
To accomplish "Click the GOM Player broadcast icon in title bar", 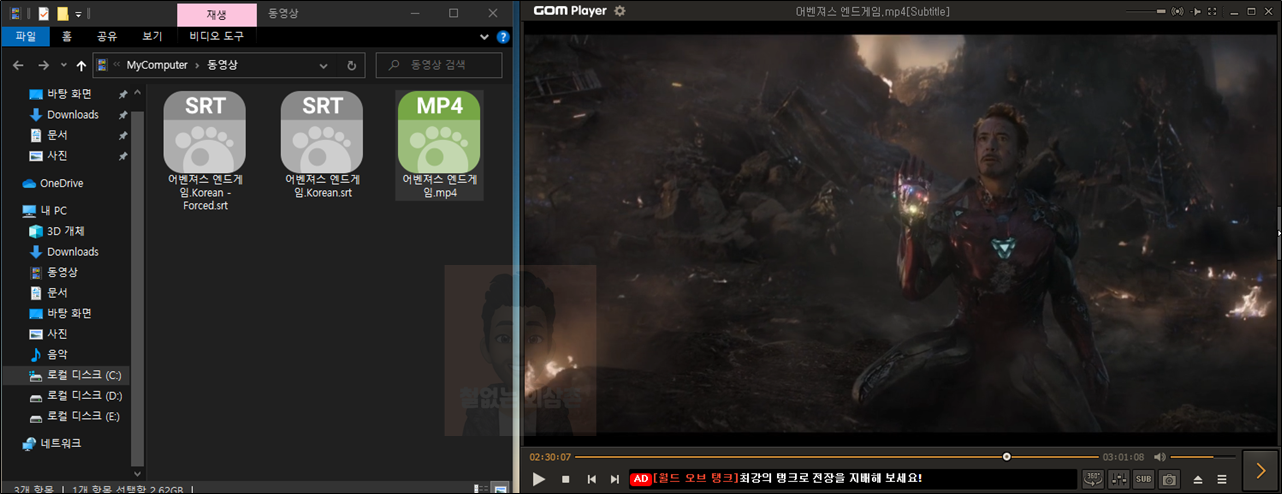I will (x=1178, y=11).
